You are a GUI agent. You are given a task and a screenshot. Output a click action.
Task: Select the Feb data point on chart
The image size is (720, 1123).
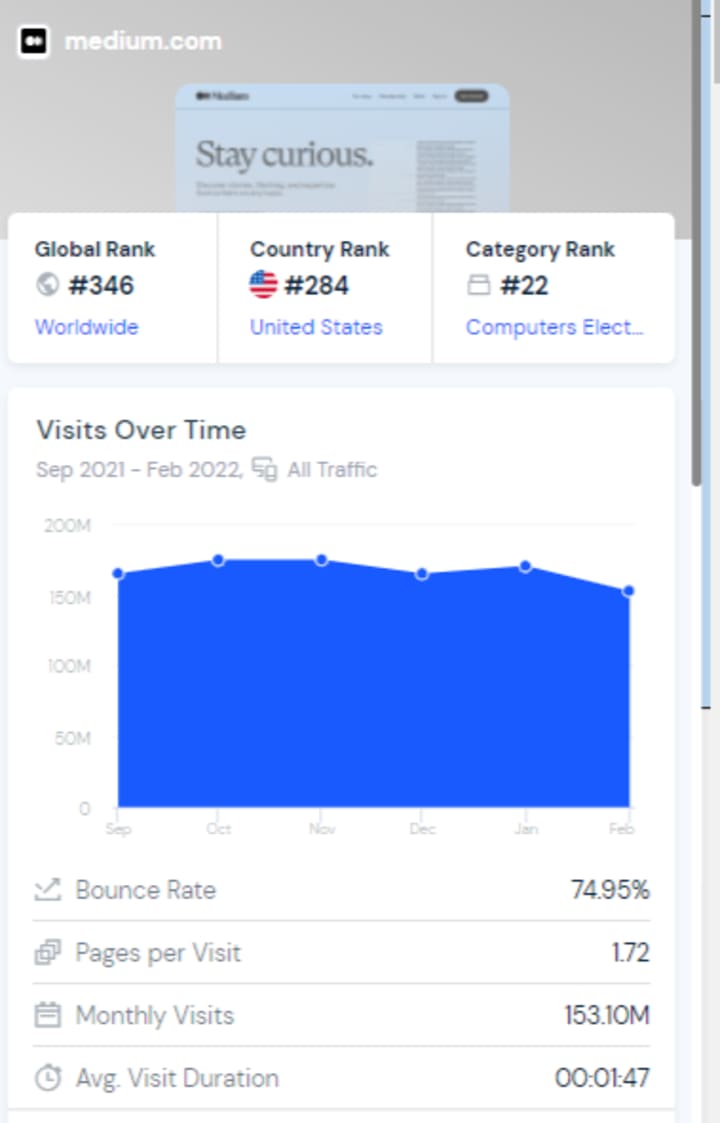(x=628, y=592)
